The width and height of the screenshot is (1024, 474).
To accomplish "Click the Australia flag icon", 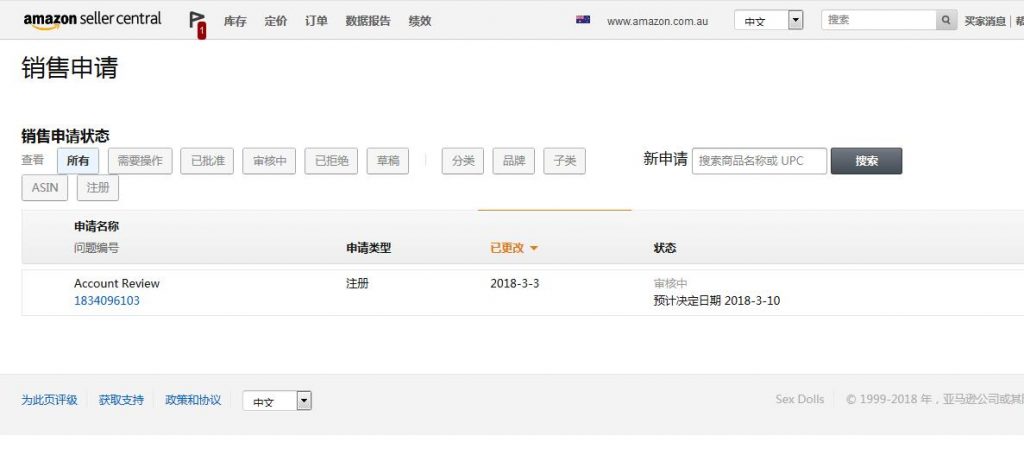I will 583,20.
